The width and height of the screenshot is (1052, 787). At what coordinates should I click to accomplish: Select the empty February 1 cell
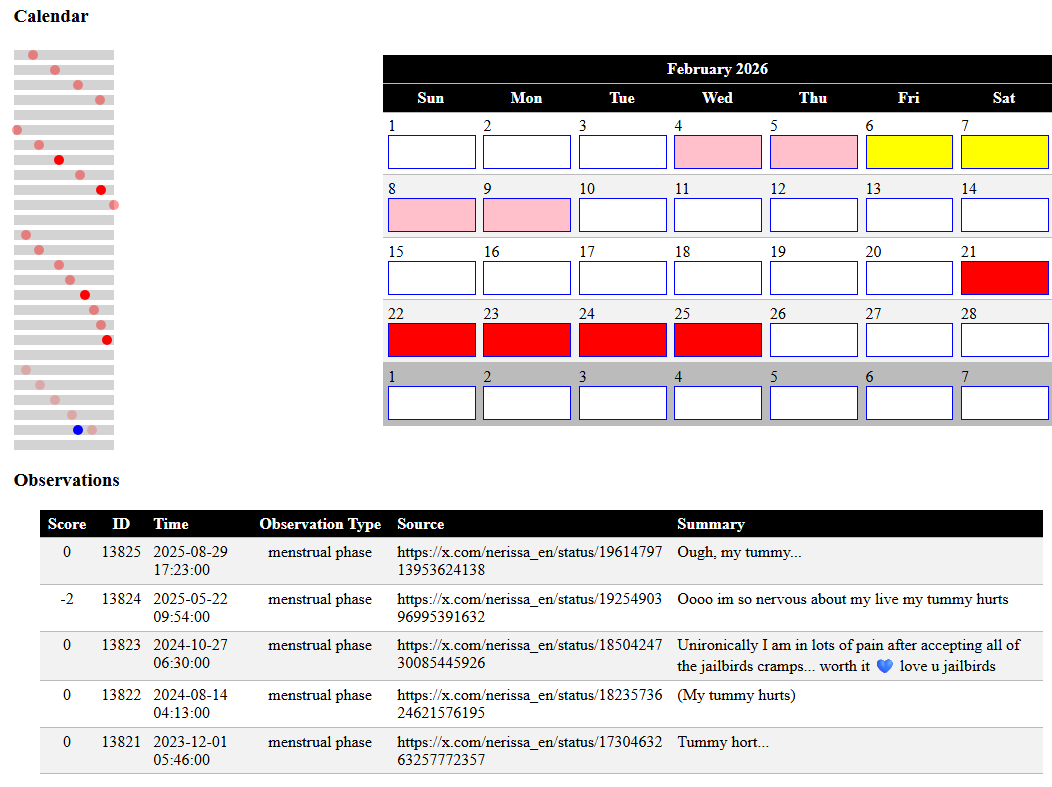431,152
